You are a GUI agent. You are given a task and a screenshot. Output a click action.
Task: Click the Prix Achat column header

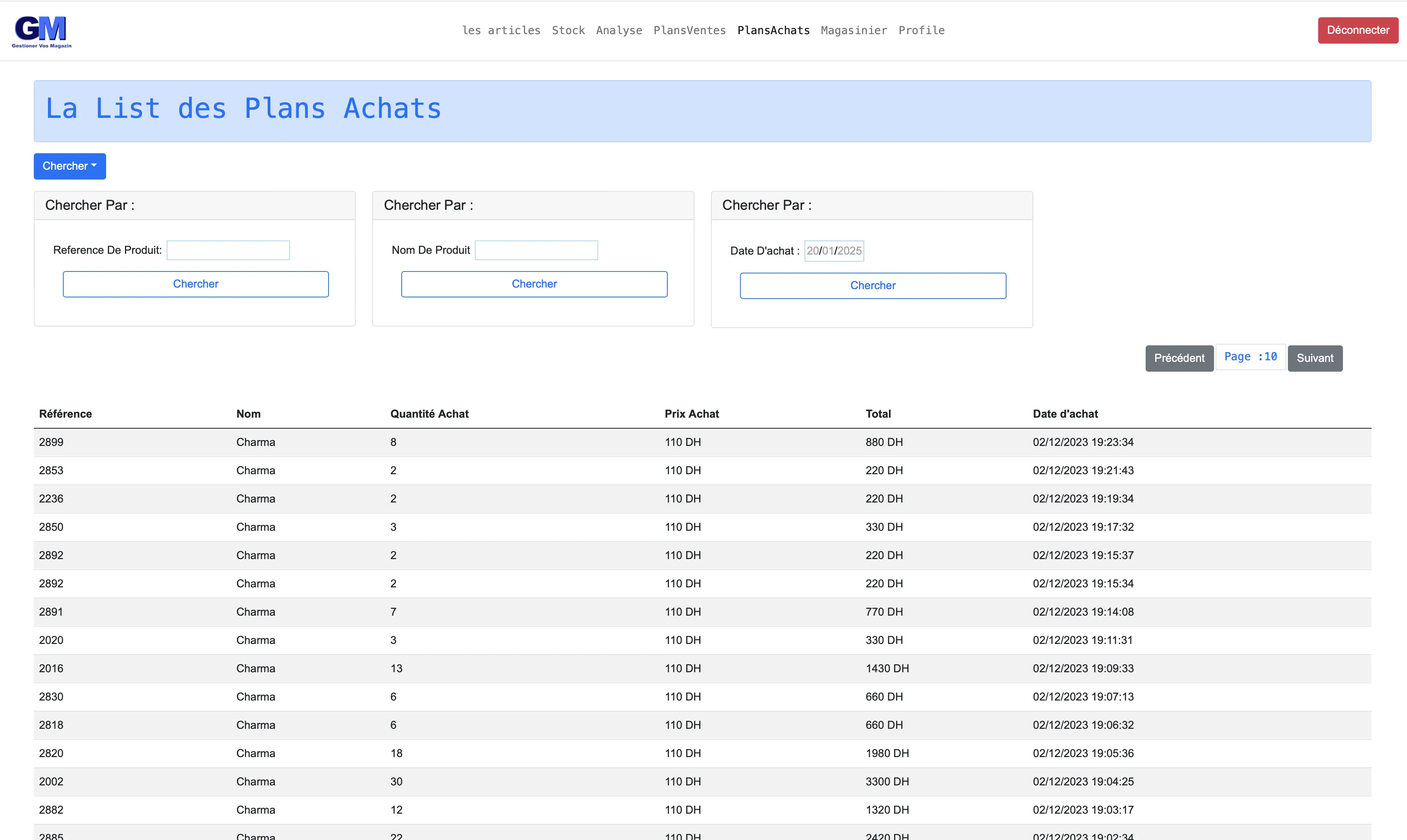click(x=691, y=414)
